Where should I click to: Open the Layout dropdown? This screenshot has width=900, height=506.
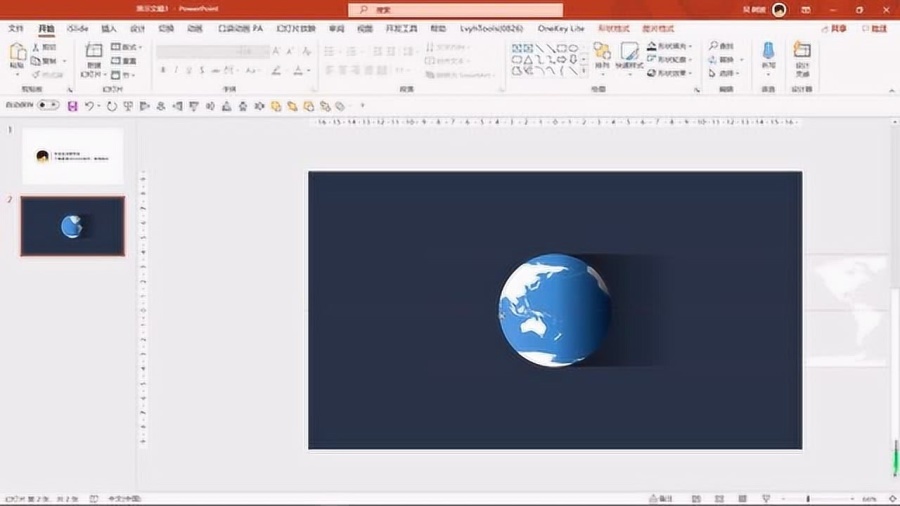coord(126,46)
